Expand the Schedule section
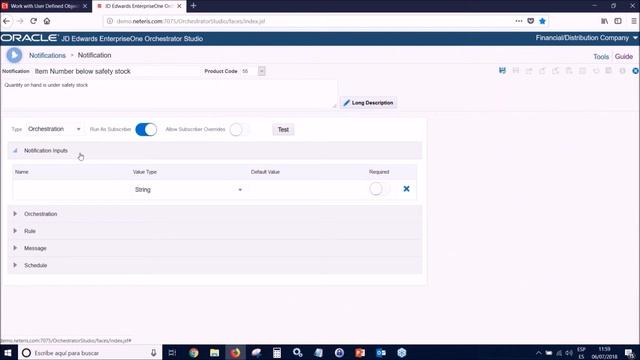The image size is (640, 360). click(15, 265)
